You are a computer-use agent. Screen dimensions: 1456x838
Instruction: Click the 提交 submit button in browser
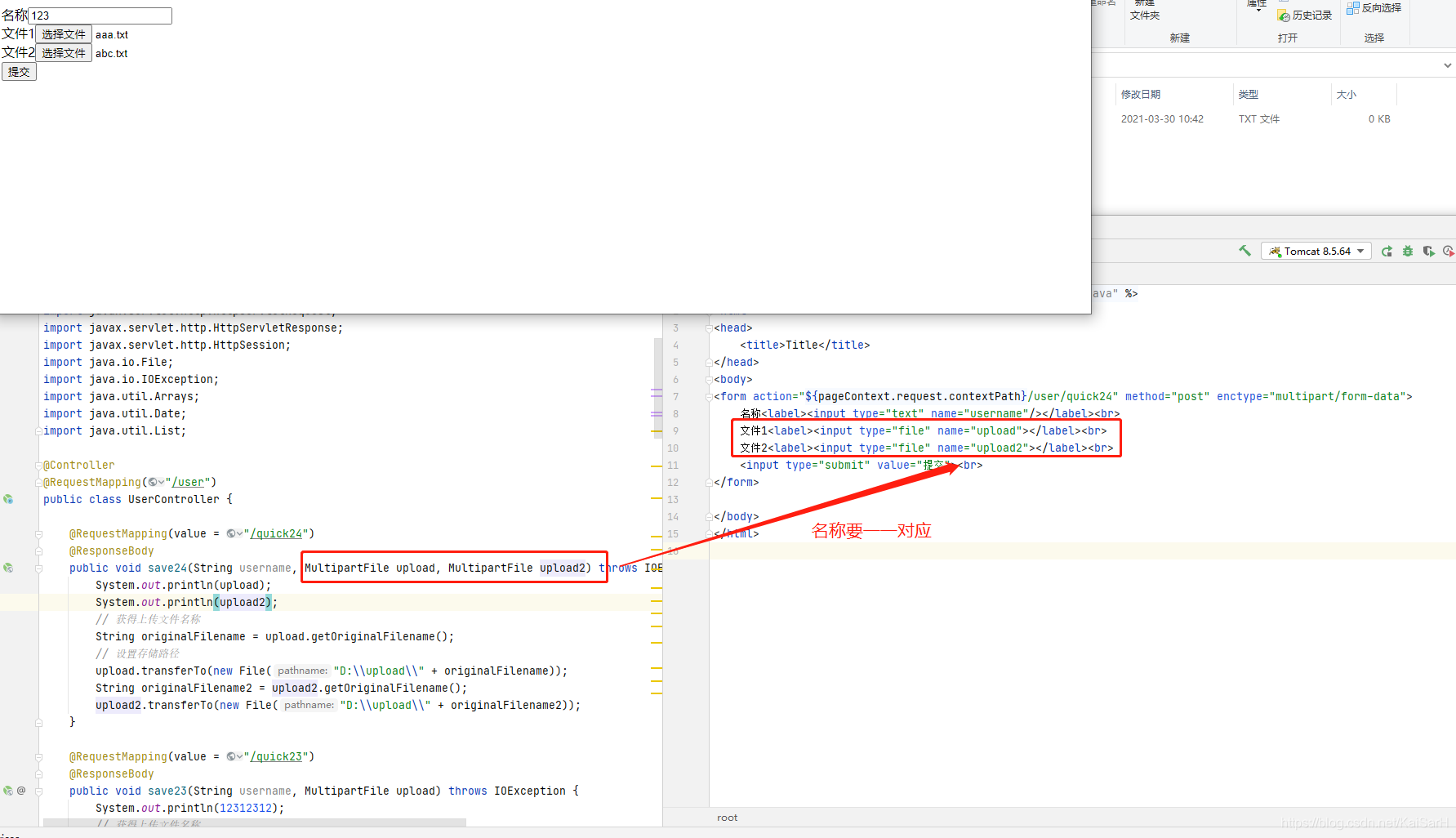(19, 72)
